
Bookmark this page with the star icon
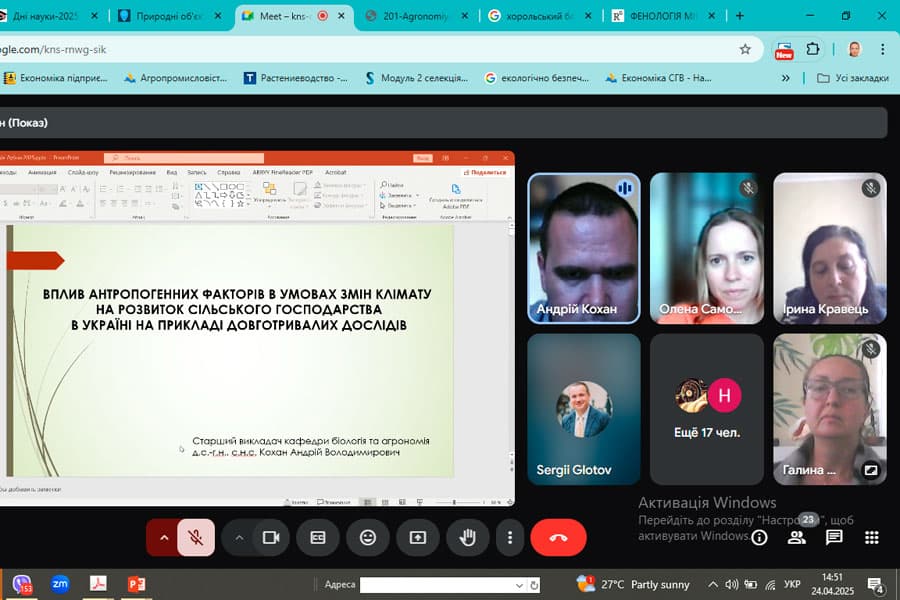(745, 49)
